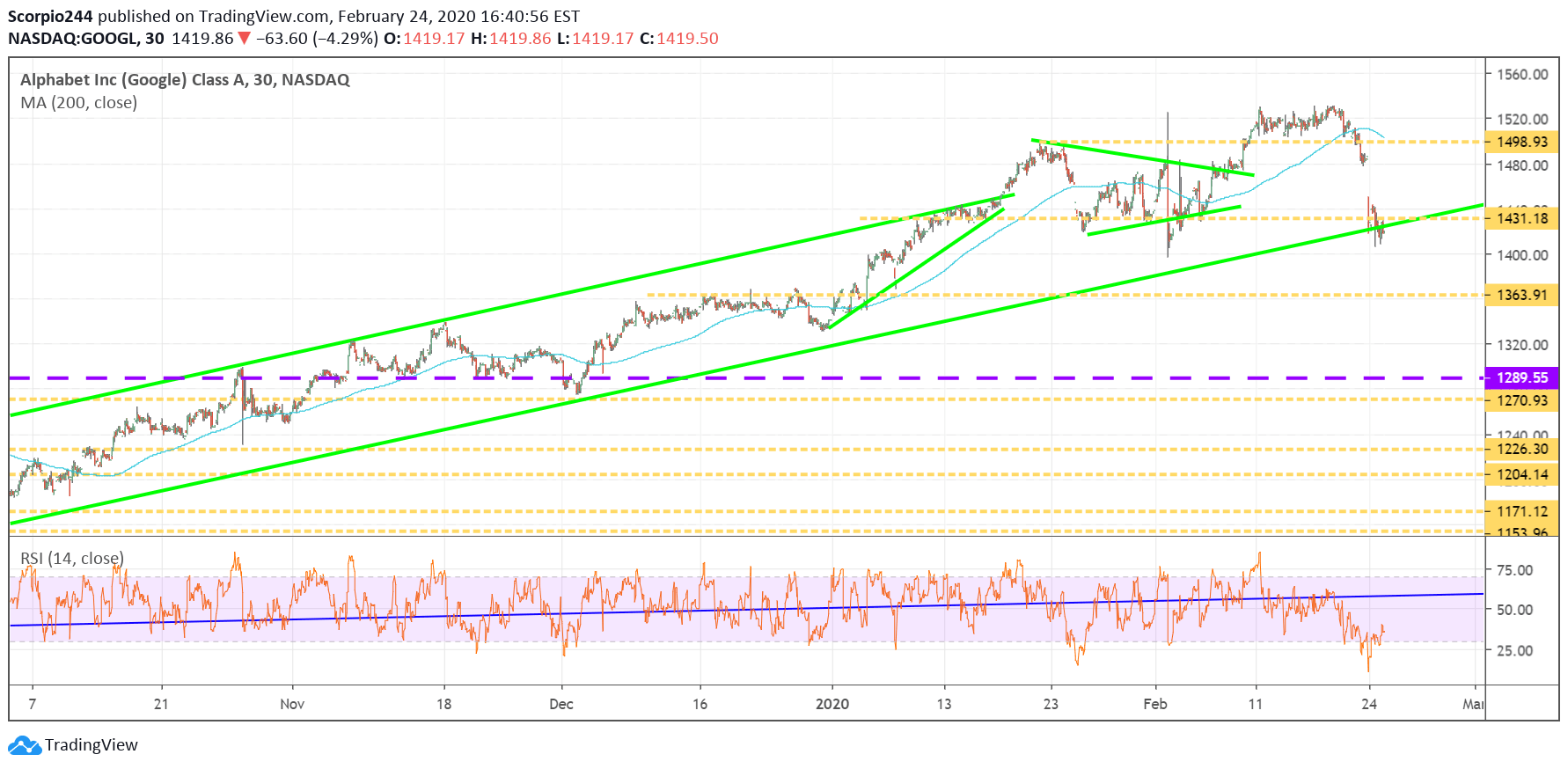Click the 24 date label on time axis

click(1369, 704)
